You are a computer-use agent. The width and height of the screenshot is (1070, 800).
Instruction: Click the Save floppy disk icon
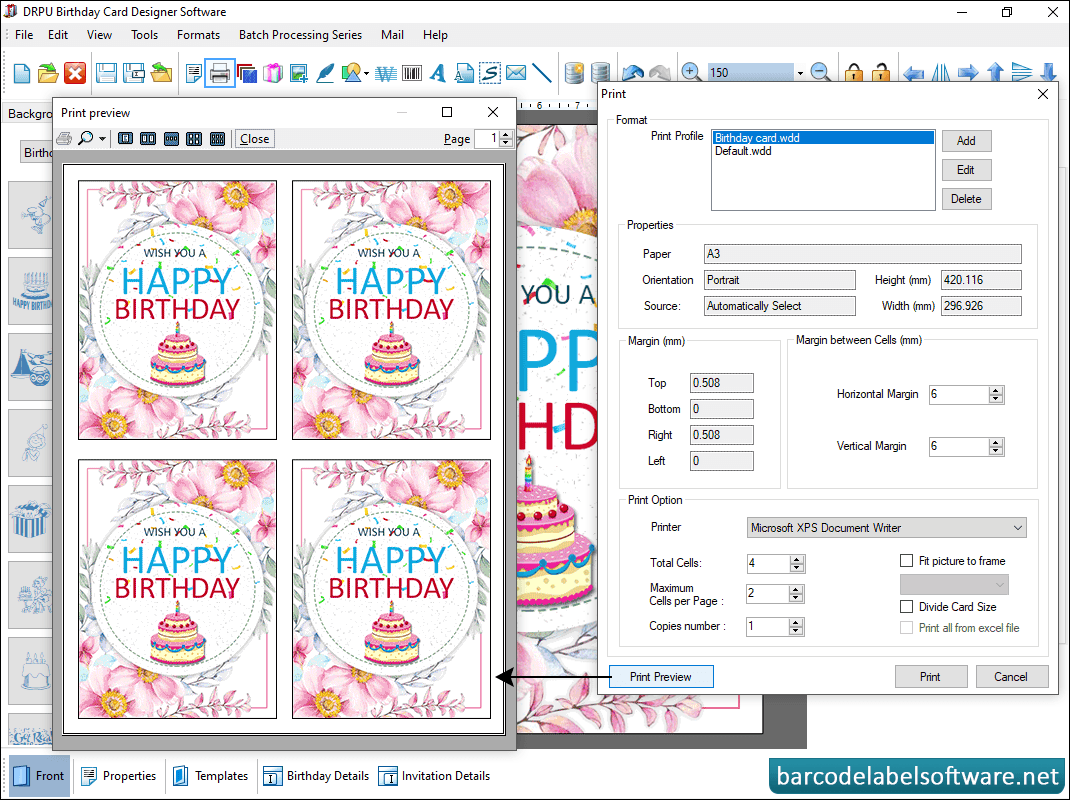[106, 72]
